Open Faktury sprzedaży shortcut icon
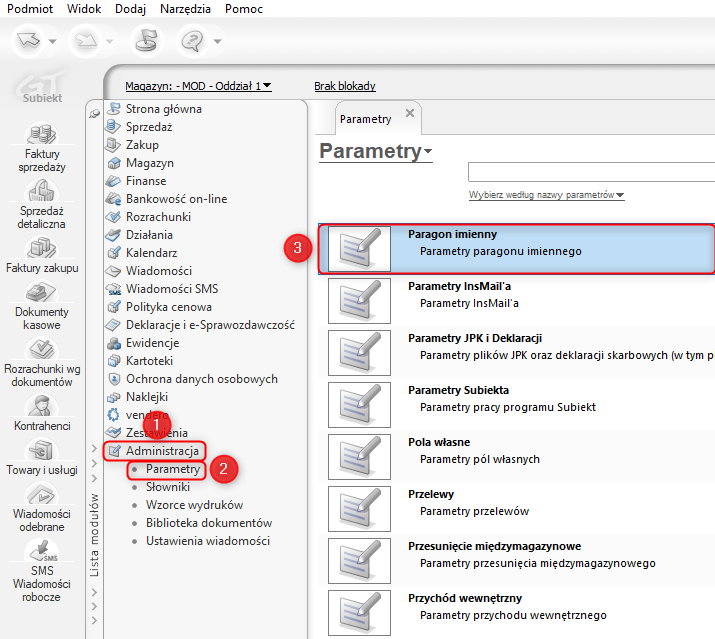715x639 pixels. click(41, 135)
